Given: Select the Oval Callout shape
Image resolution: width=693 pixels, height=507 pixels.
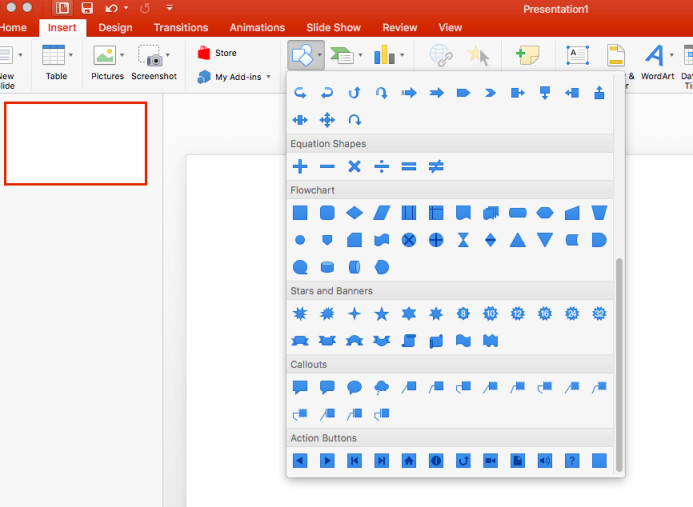Looking at the screenshot, I should [x=354, y=387].
